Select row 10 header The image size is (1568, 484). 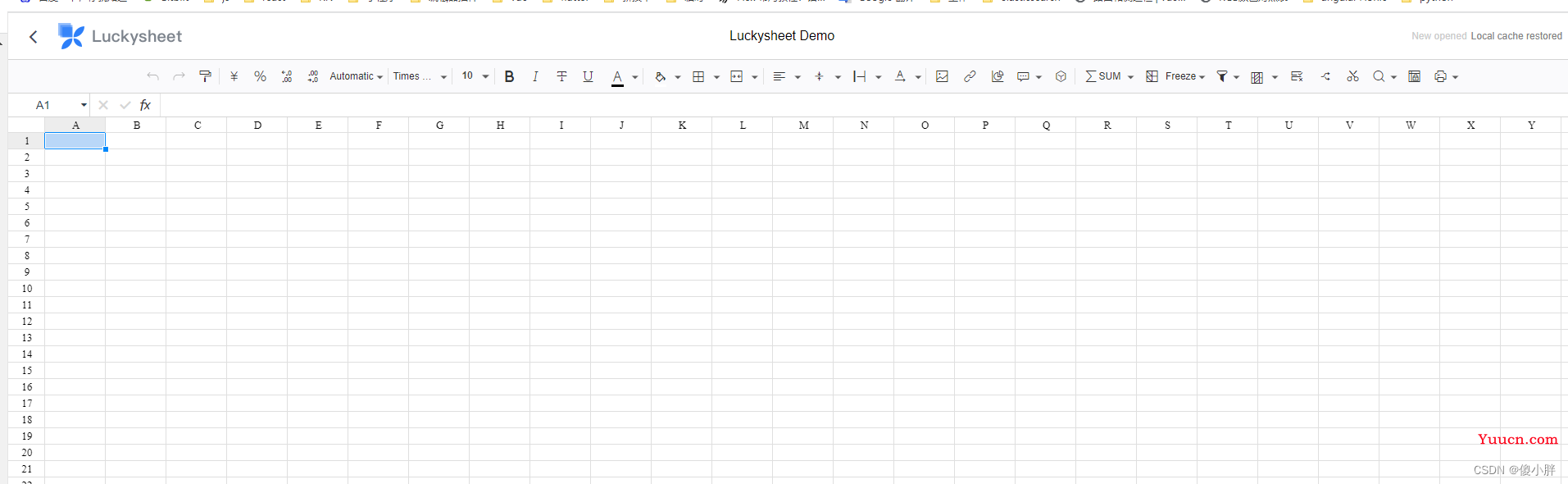27,289
